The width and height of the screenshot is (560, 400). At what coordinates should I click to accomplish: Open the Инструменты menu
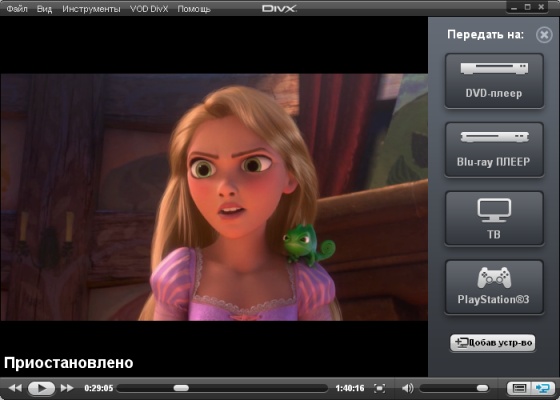click(91, 9)
